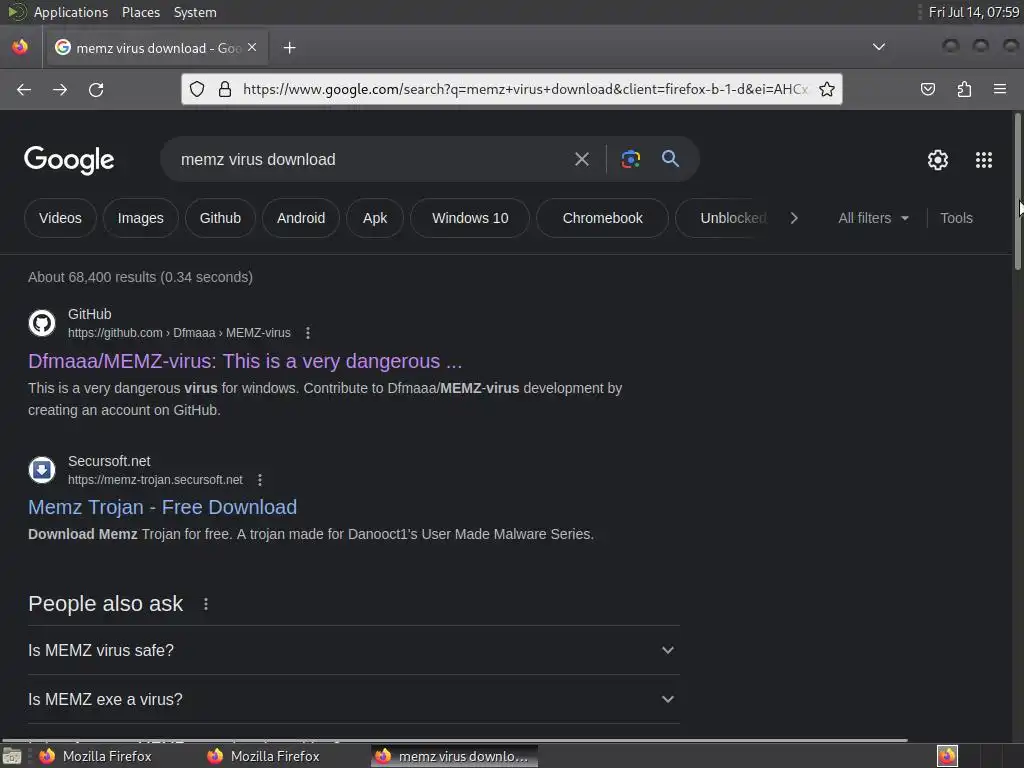Screen dimensions: 1024x768
Task: Clear the search box with the X icon
Action: pyautogui.click(x=581, y=159)
